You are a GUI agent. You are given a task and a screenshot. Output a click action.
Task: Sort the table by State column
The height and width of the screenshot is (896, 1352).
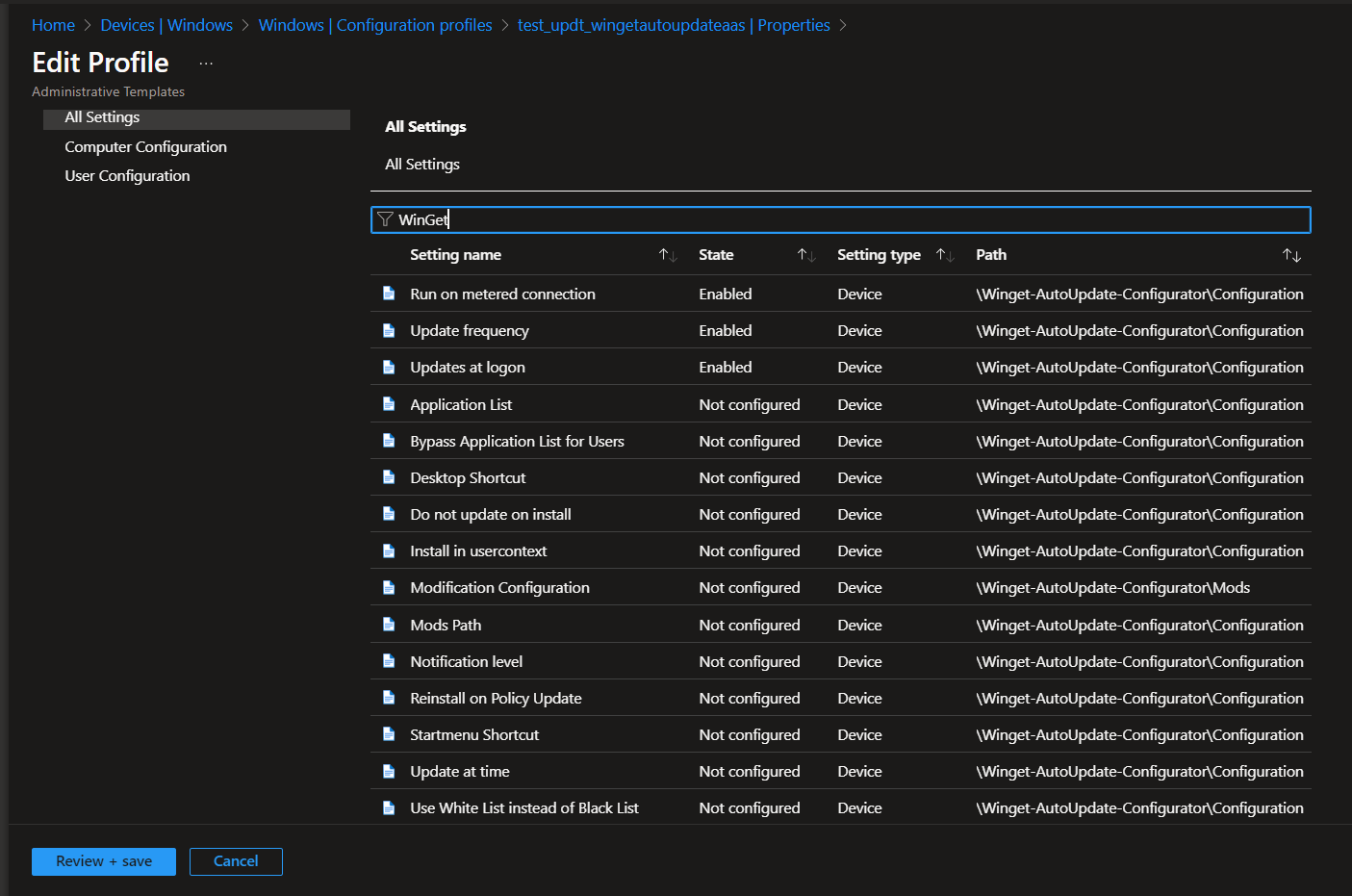point(806,255)
